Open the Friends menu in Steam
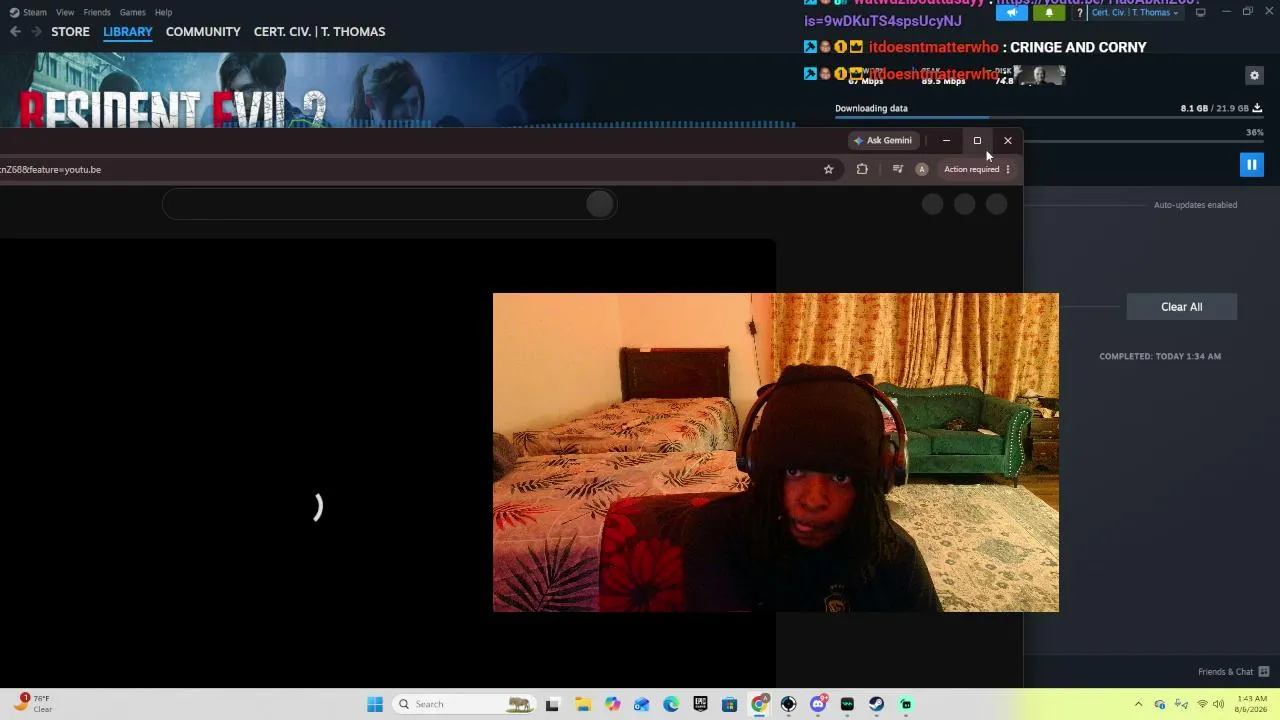Image resolution: width=1280 pixels, height=720 pixels. click(97, 12)
